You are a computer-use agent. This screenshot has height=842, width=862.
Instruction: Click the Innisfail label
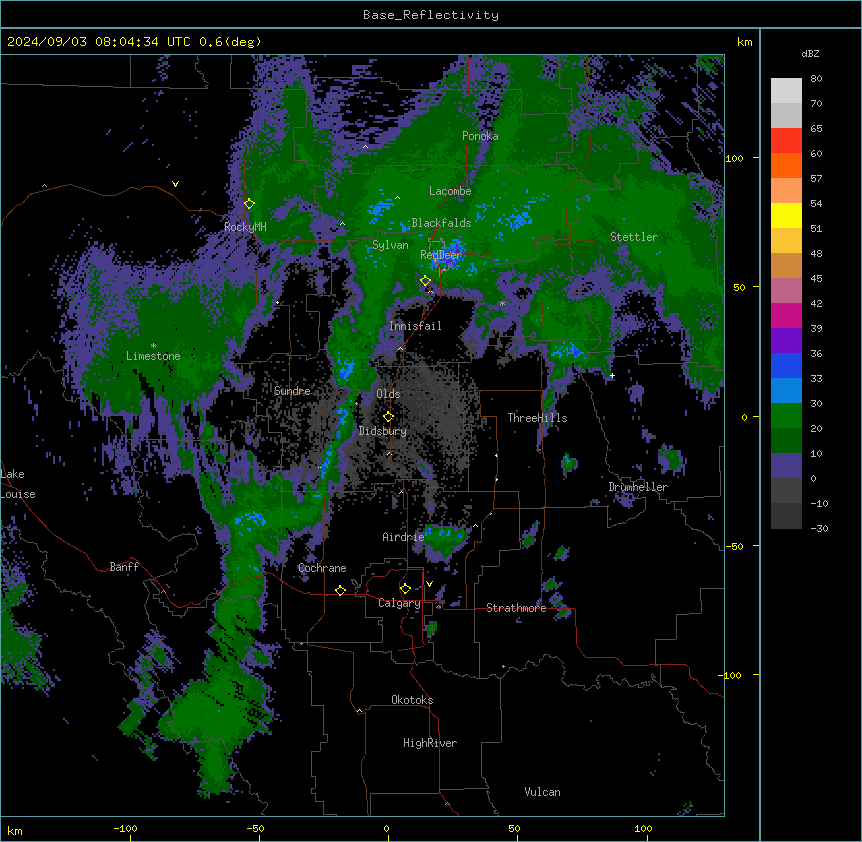pyautogui.click(x=416, y=326)
